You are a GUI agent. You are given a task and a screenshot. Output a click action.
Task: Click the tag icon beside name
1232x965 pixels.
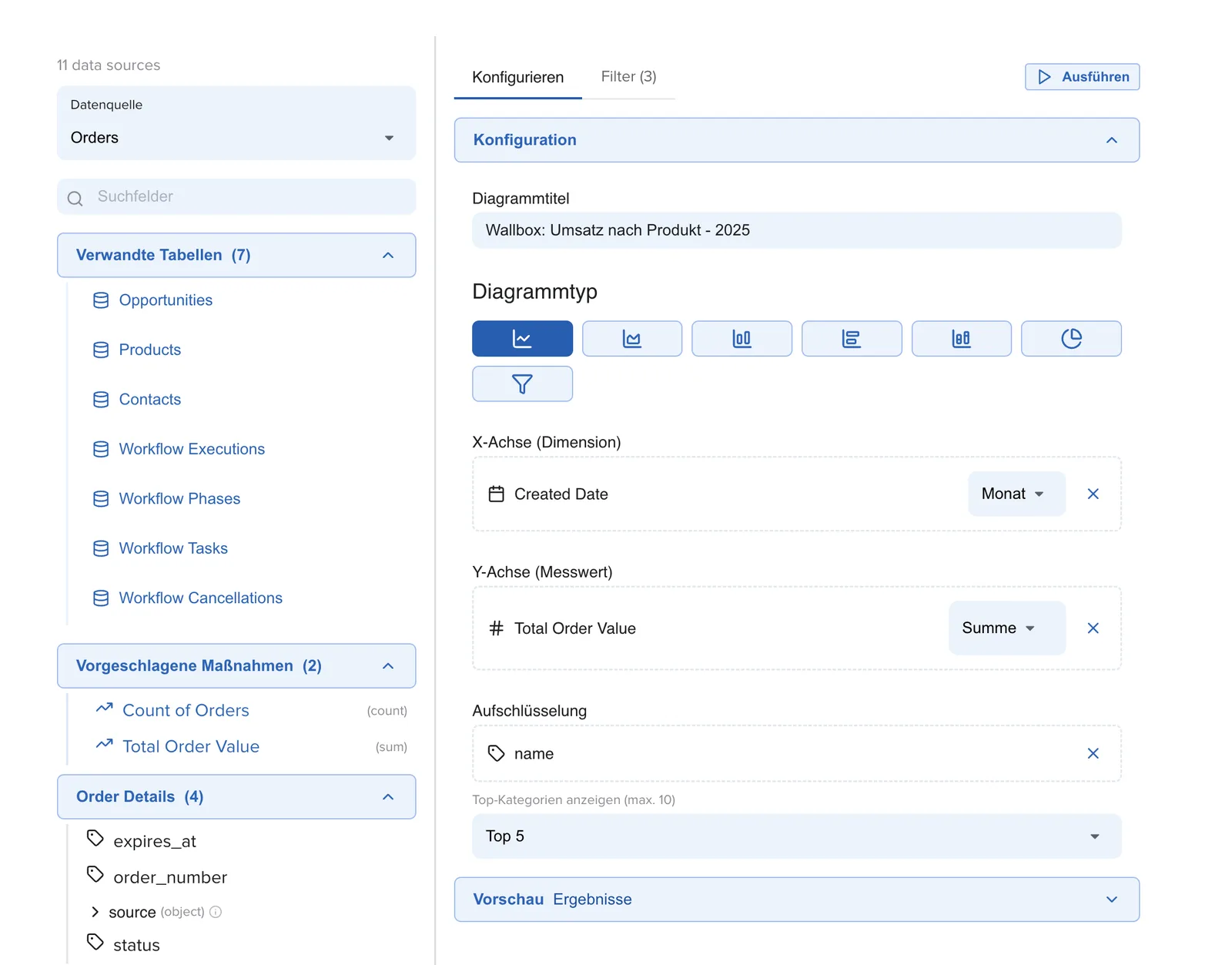point(497,753)
